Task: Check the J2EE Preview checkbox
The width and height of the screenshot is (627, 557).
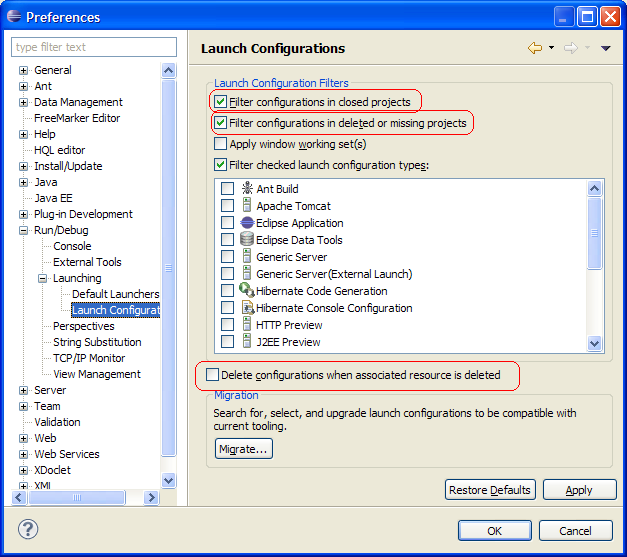Action: coord(228,341)
